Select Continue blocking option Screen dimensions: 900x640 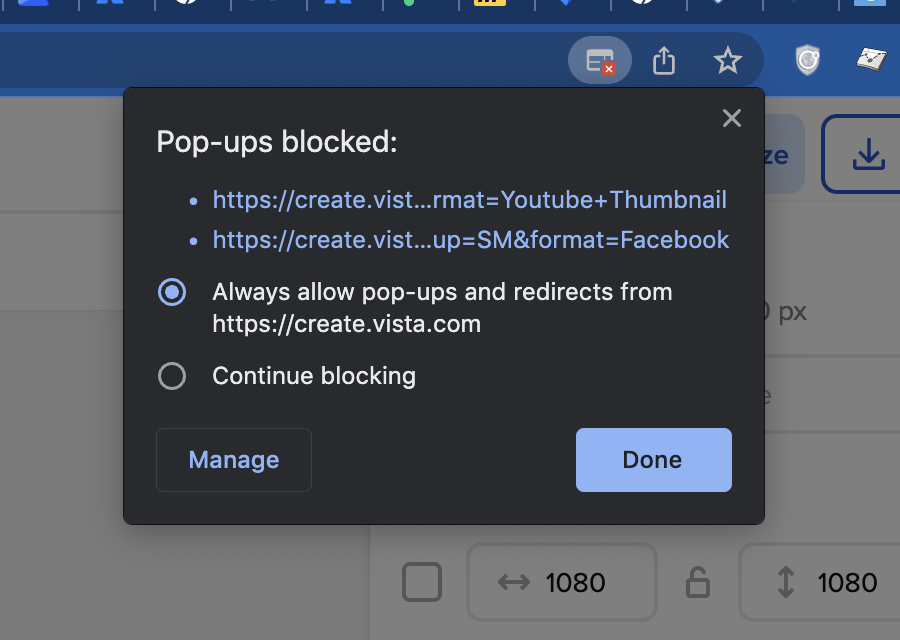(x=172, y=376)
